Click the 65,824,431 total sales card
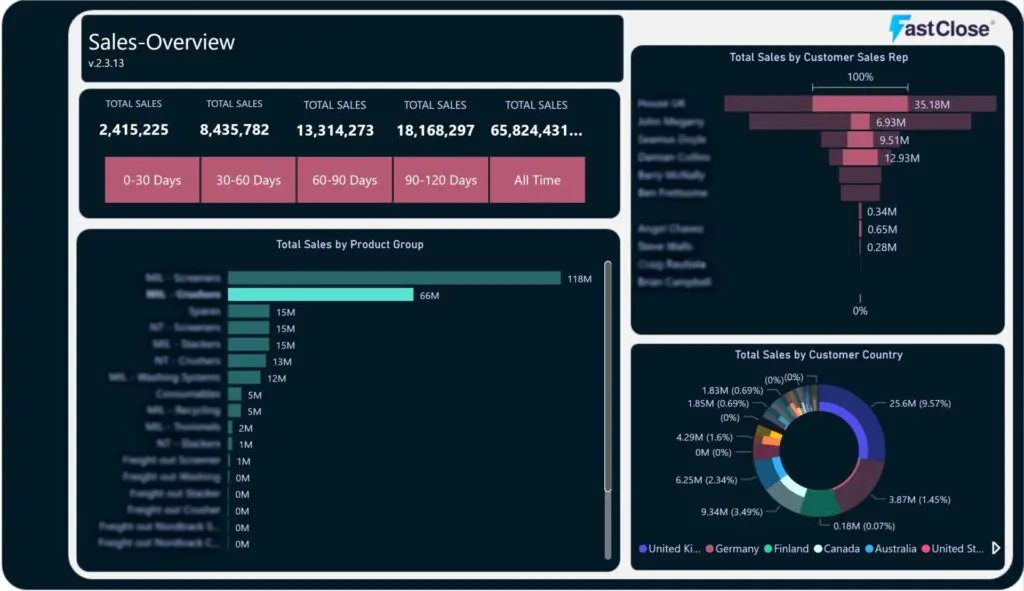This screenshot has height=591, width=1024. (x=536, y=130)
